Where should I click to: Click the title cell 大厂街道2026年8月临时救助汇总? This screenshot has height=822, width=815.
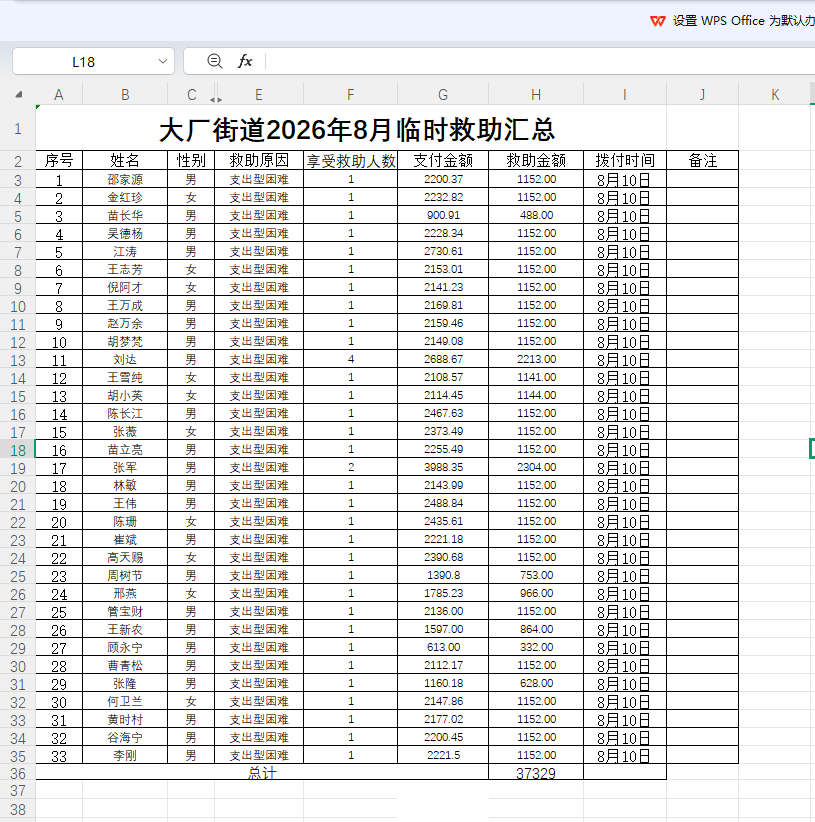tap(356, 129)
